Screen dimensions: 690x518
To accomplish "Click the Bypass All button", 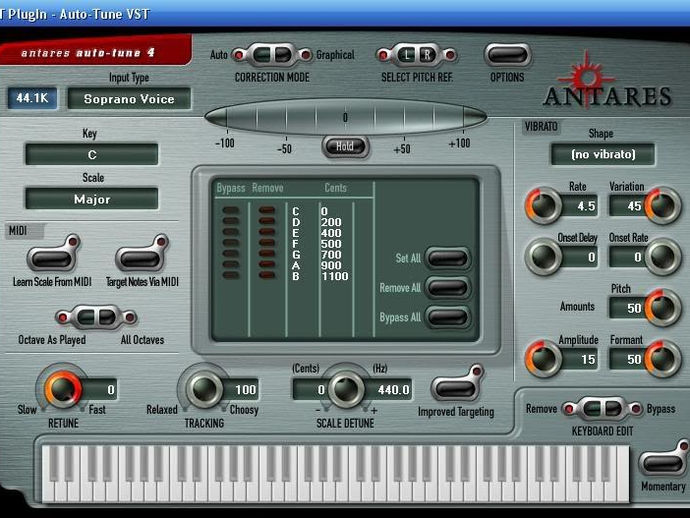I will pyautogui.click(x=448, y=317).
